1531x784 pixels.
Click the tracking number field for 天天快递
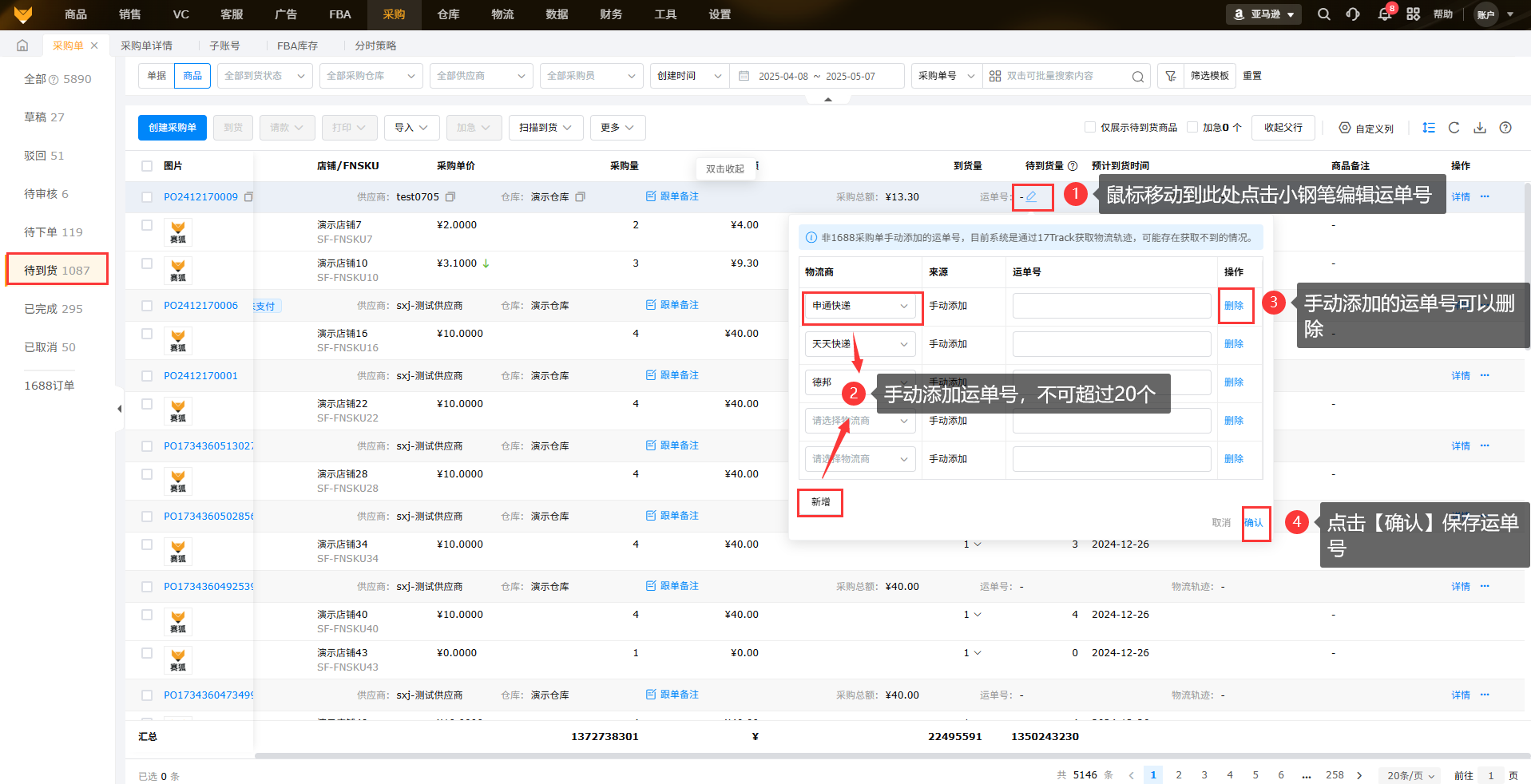click(1111, 344)
